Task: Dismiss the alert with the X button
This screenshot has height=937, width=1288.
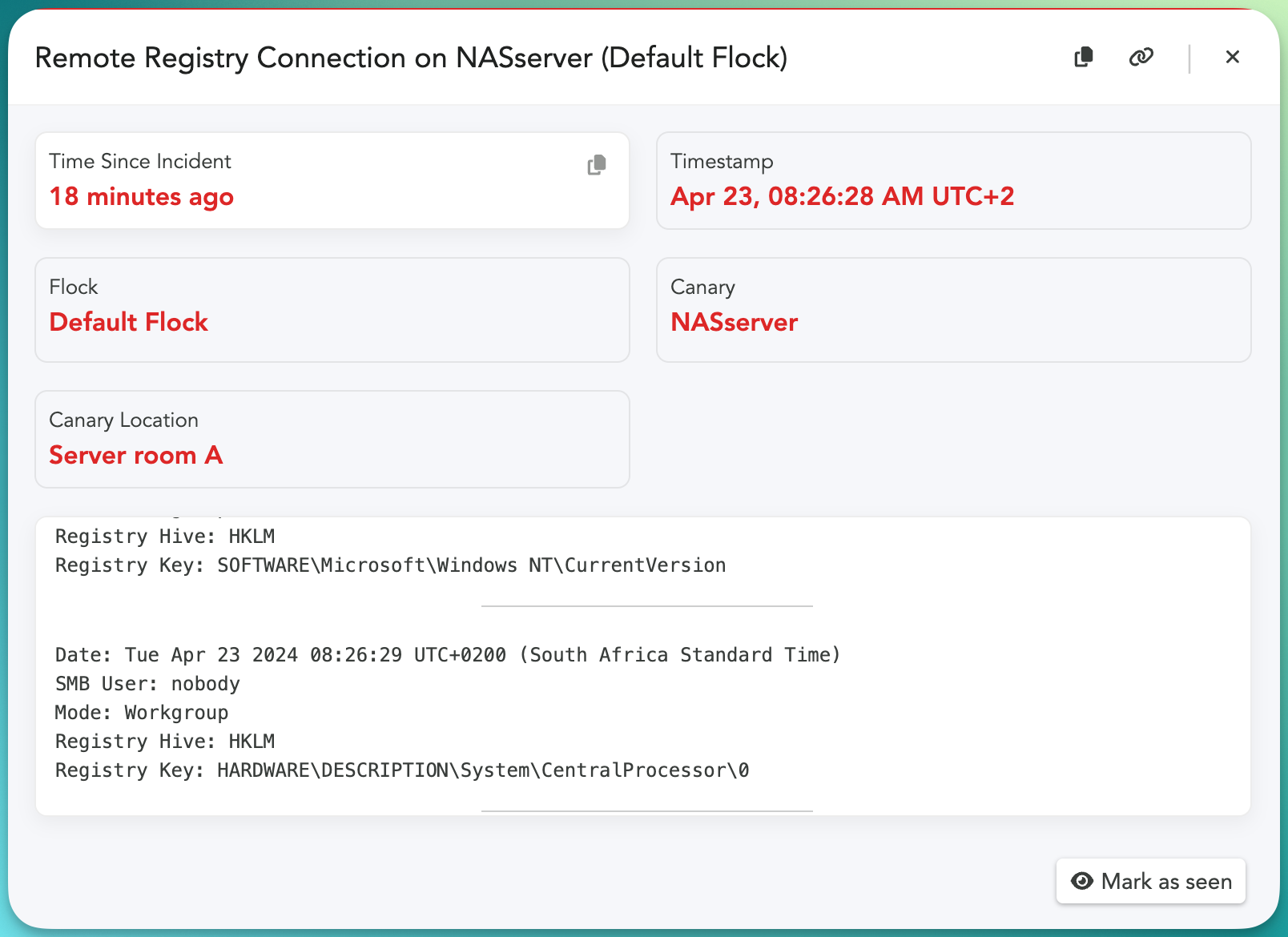Action: pos(1233,57)
